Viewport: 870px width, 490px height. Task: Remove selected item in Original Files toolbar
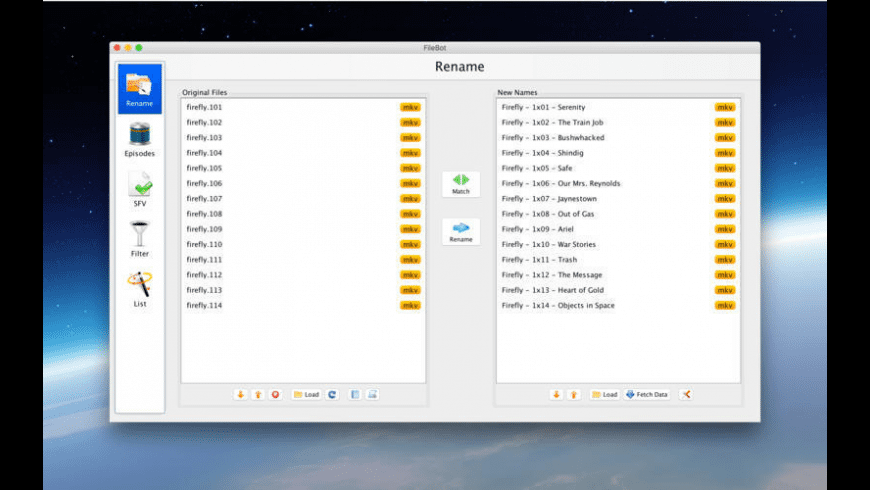pyautogui.click(x=275, y=395)
